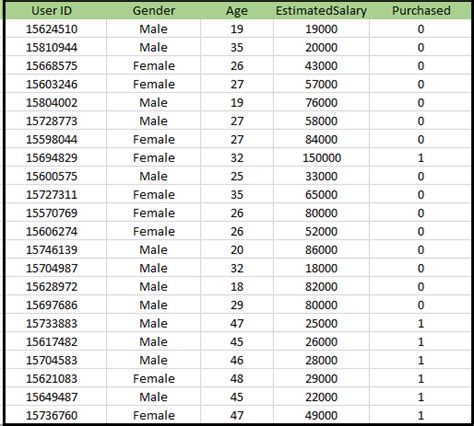Select the EstimatedSalary header cell
The width and height of the screenshot is (474, 426).
pos(321,11)
